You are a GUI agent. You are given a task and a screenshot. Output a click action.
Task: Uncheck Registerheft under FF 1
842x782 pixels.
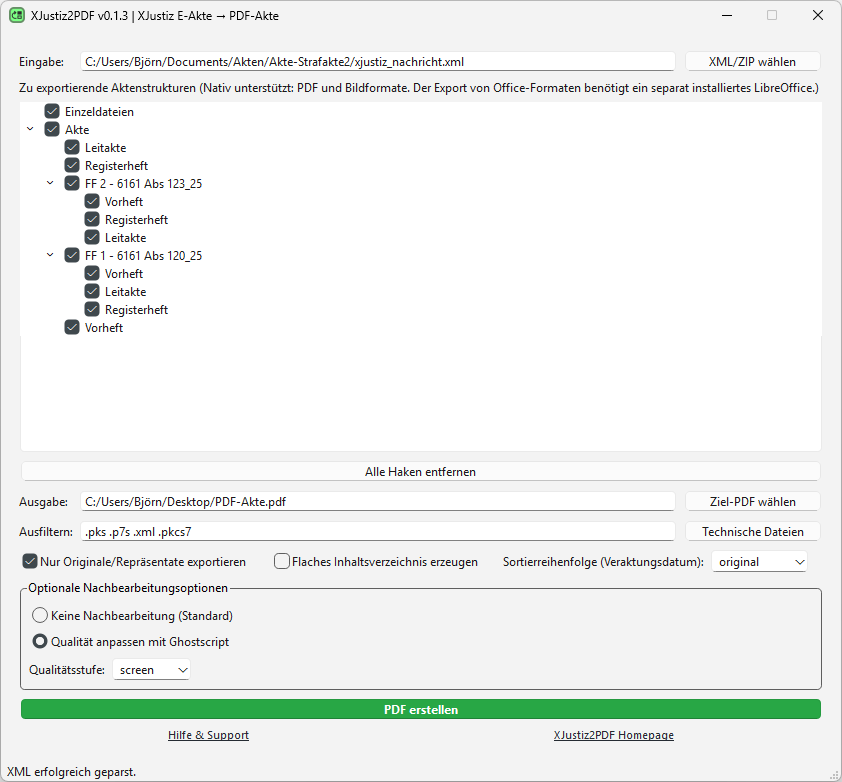click(x=91, y=309)
